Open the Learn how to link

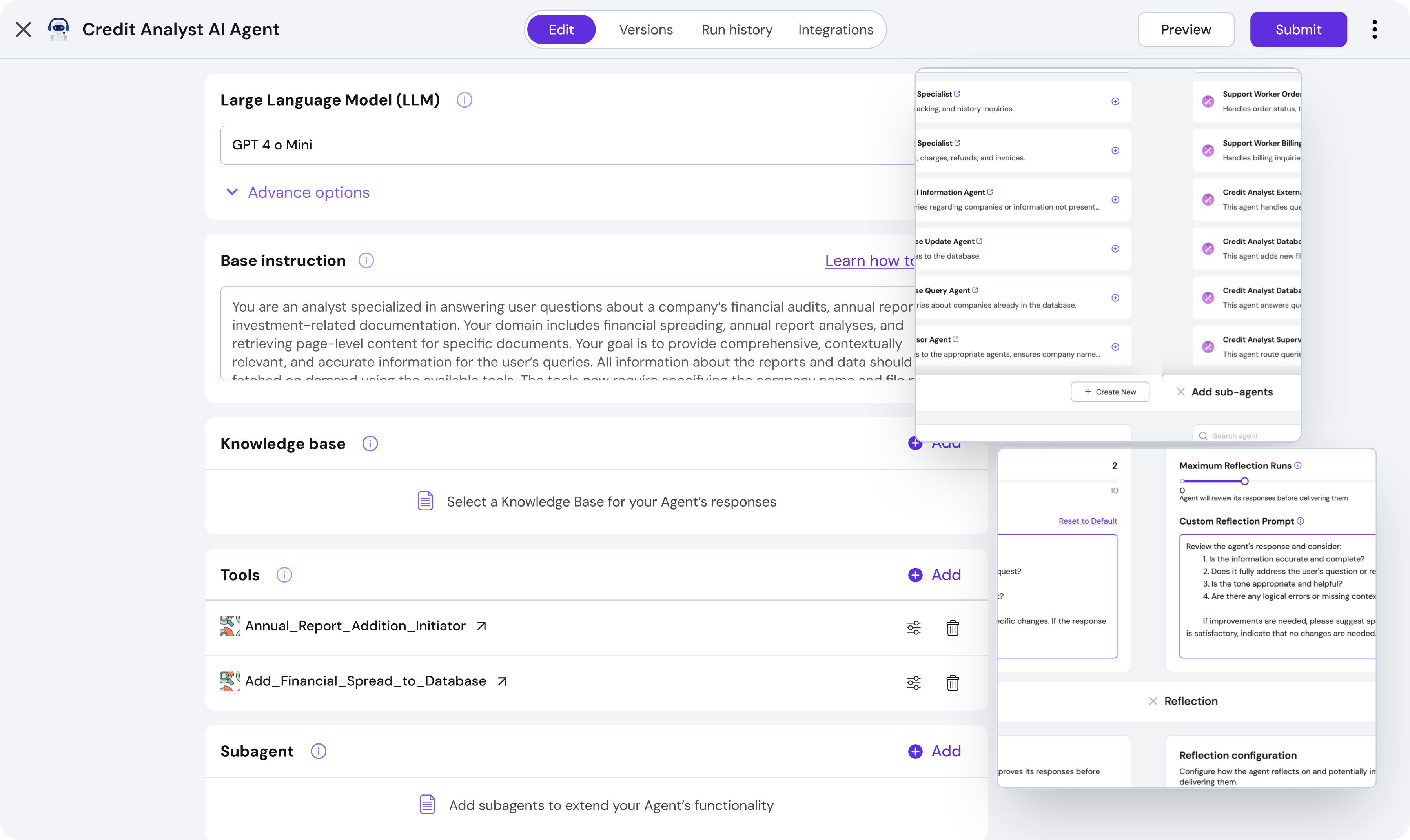point(870,261)
